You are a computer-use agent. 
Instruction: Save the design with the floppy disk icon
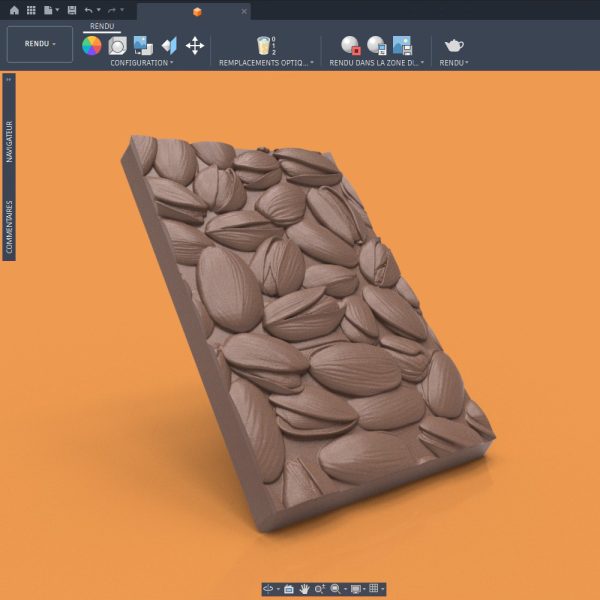(72, 10)
